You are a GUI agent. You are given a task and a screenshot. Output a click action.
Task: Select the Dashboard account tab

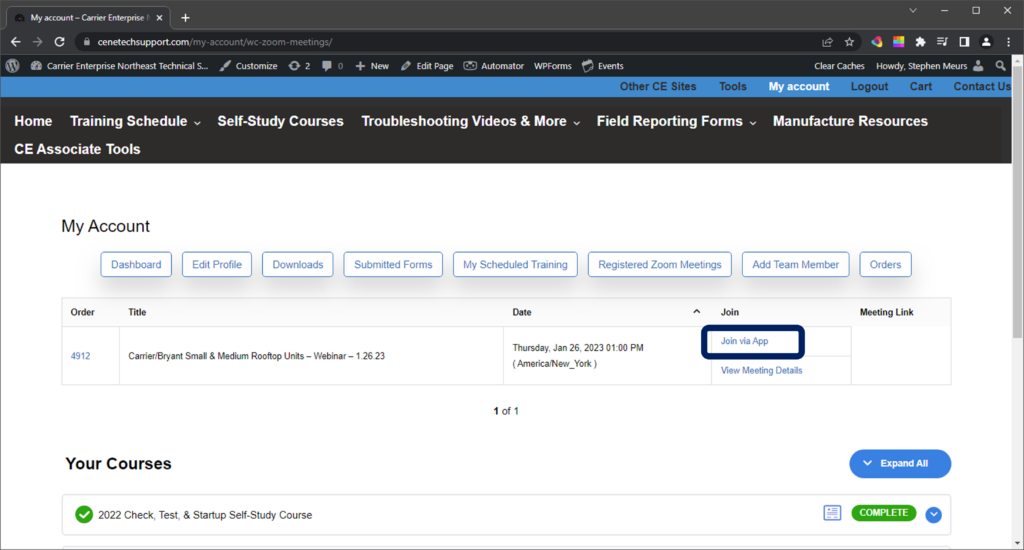coord(136,265)
